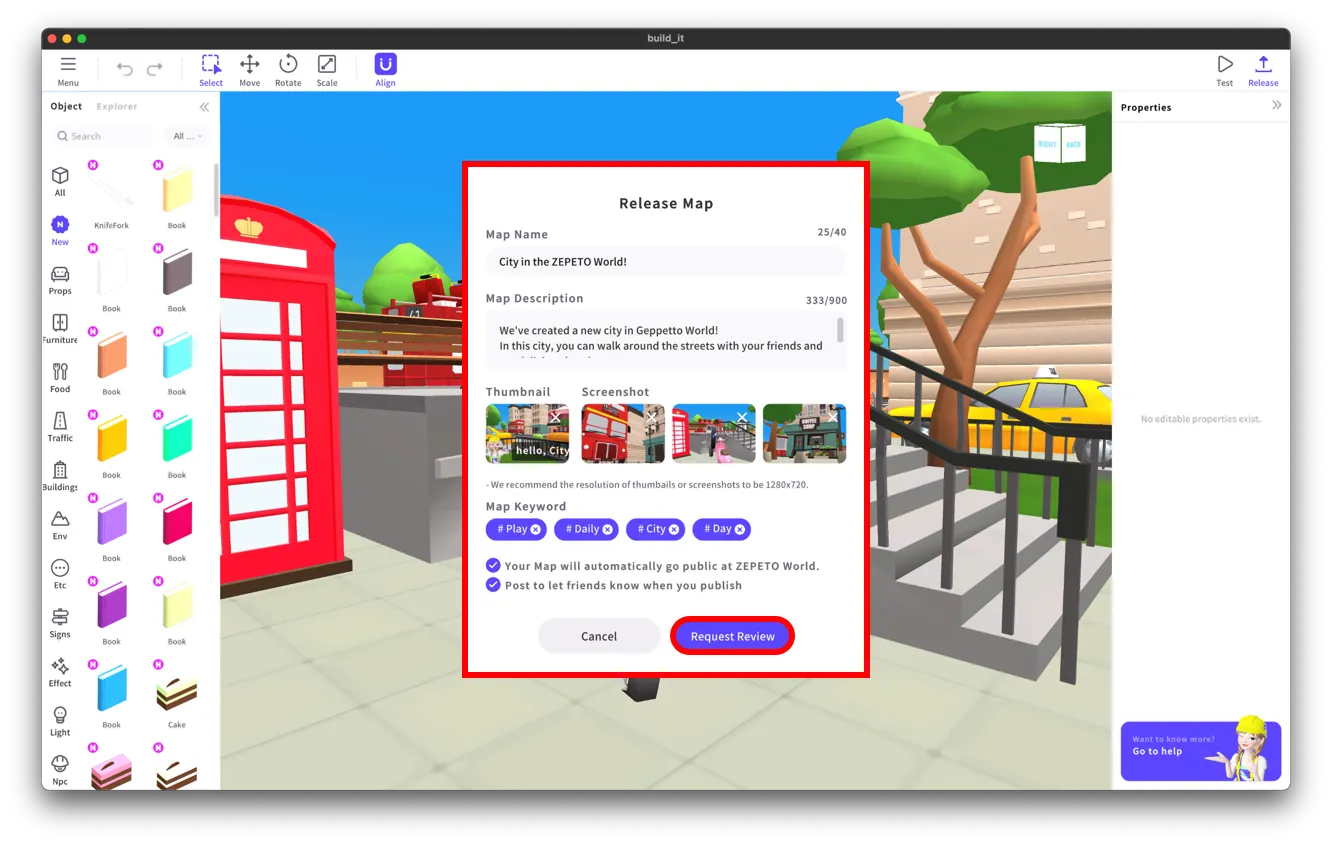This screenshot has height=845, width=1332.
Task: Click the Map Description scrollbar
Action: (x=840, y=330)
